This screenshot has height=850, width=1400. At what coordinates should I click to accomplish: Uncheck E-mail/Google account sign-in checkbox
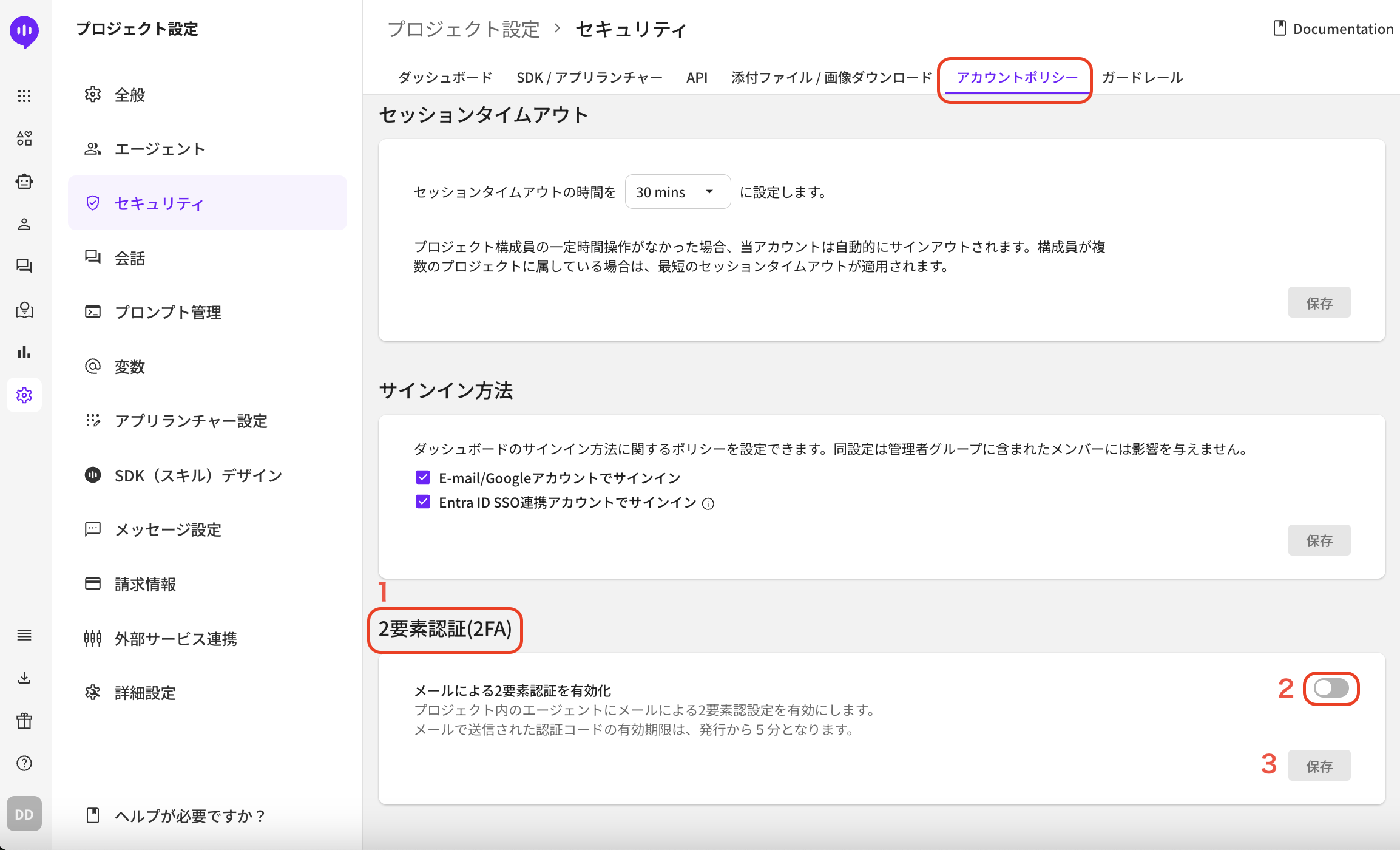[x=423, y=478]
